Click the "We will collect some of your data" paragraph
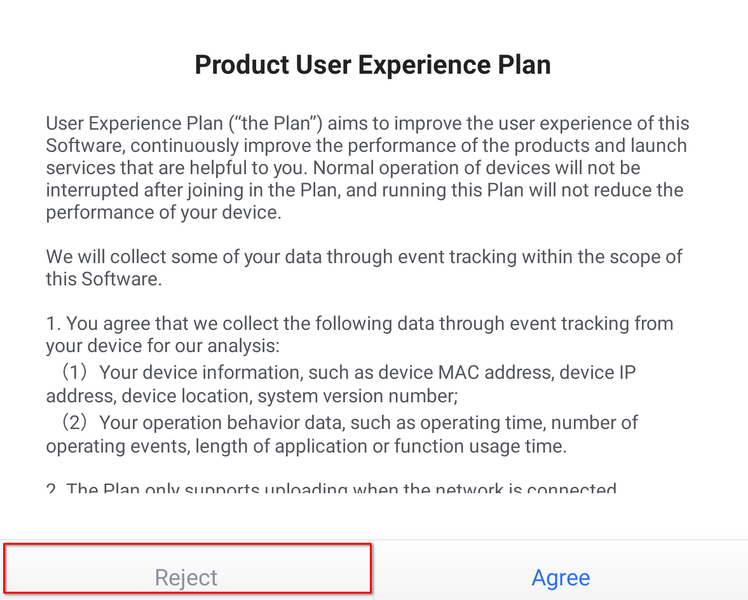 [x=364, y=267]
